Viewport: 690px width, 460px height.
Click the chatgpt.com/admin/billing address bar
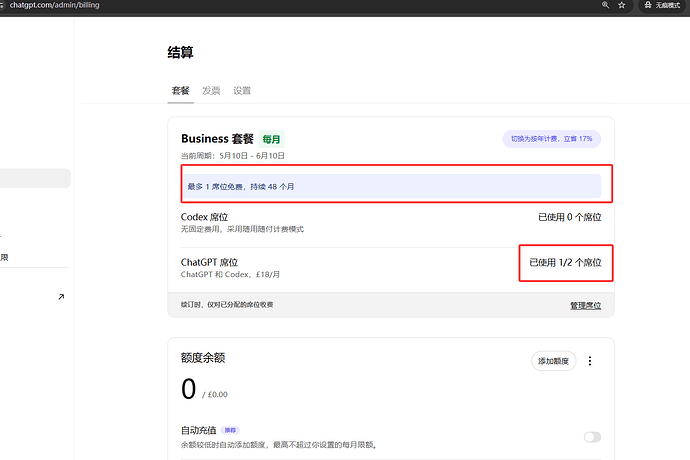coord(55,5)
